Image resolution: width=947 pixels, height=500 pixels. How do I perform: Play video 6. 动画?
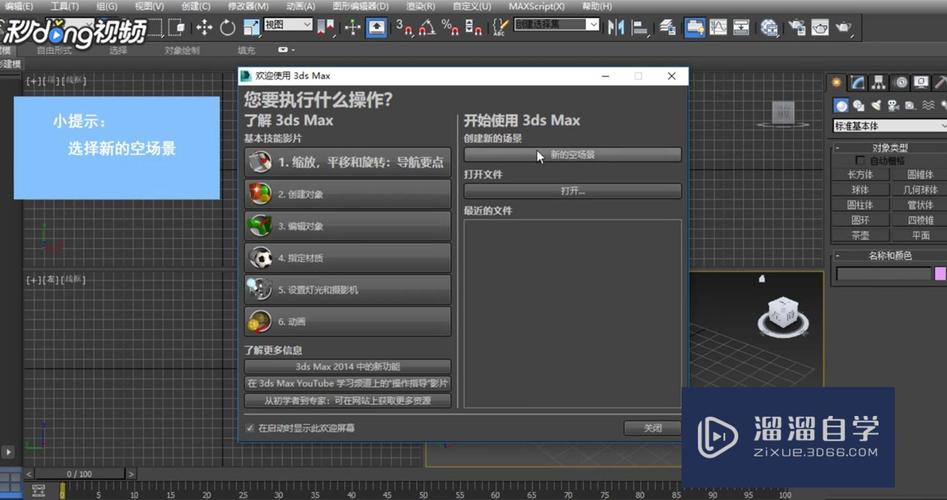(347, 322)
